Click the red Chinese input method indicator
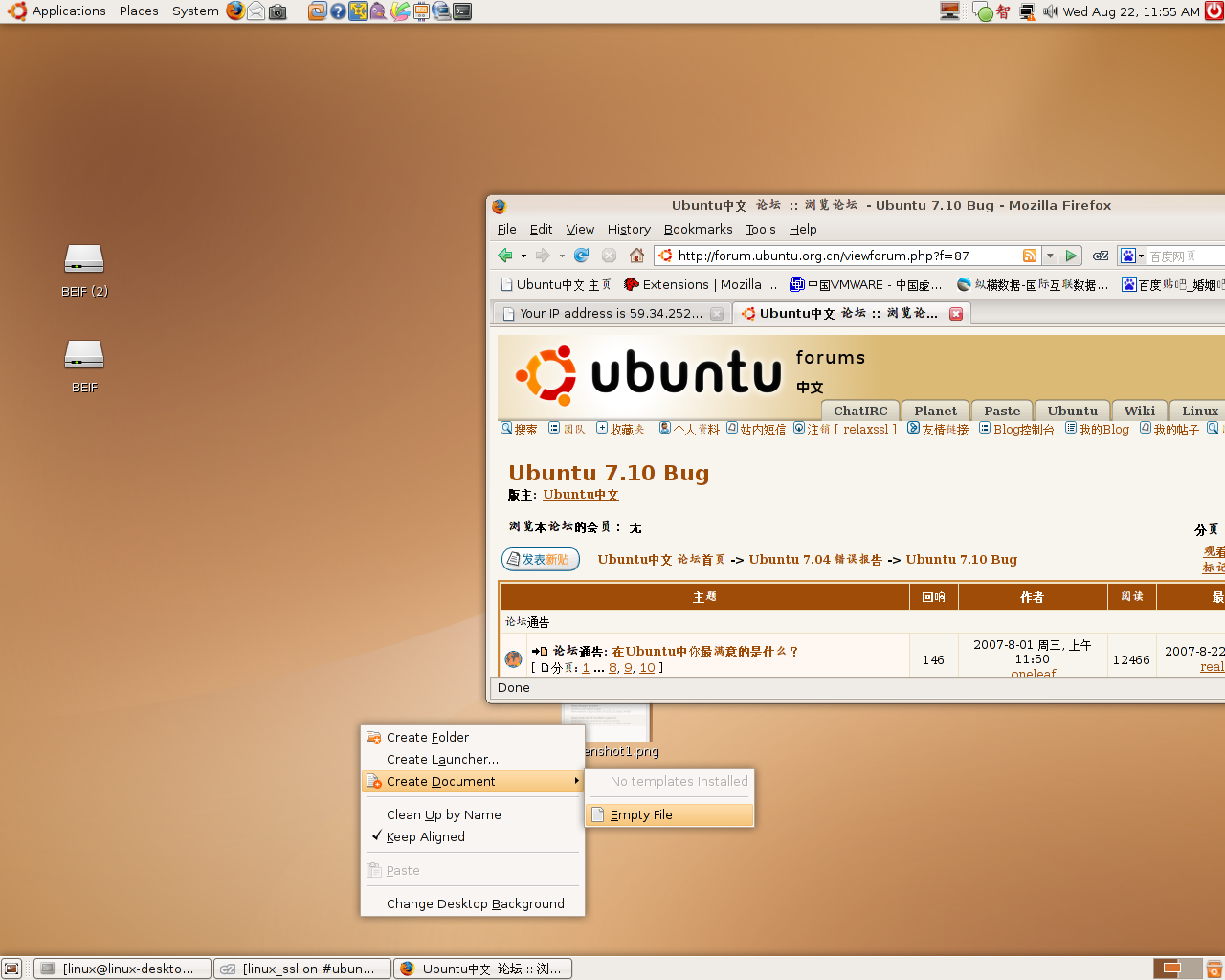The height and width of the screenshot is (980, 1225). click(1003, 11)
